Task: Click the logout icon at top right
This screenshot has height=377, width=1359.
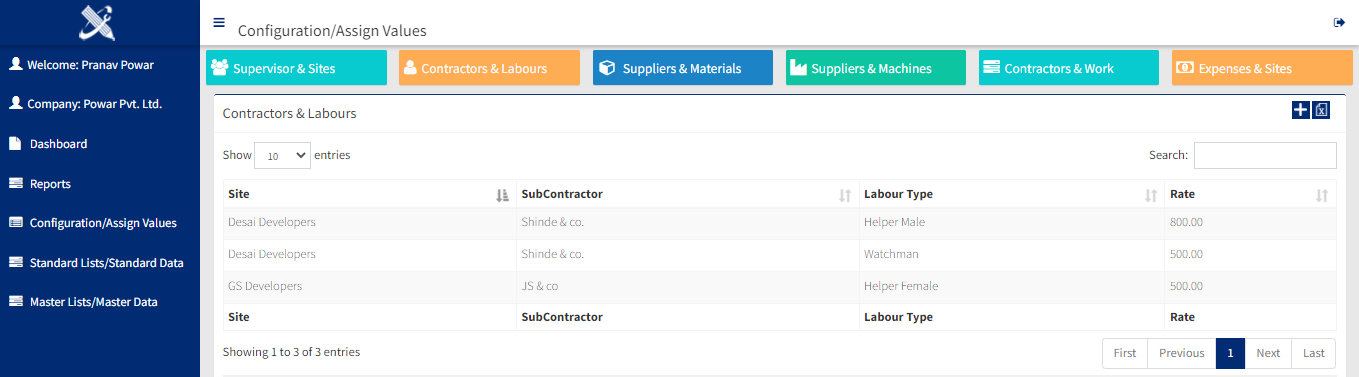Action: [x=1339, y=22]
